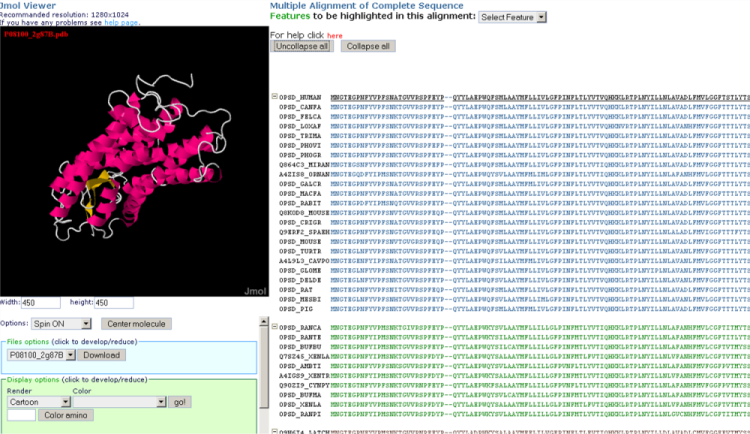Select the OPSD_CRIGR sequence label

pyautogui.click(x=300, y=222)
